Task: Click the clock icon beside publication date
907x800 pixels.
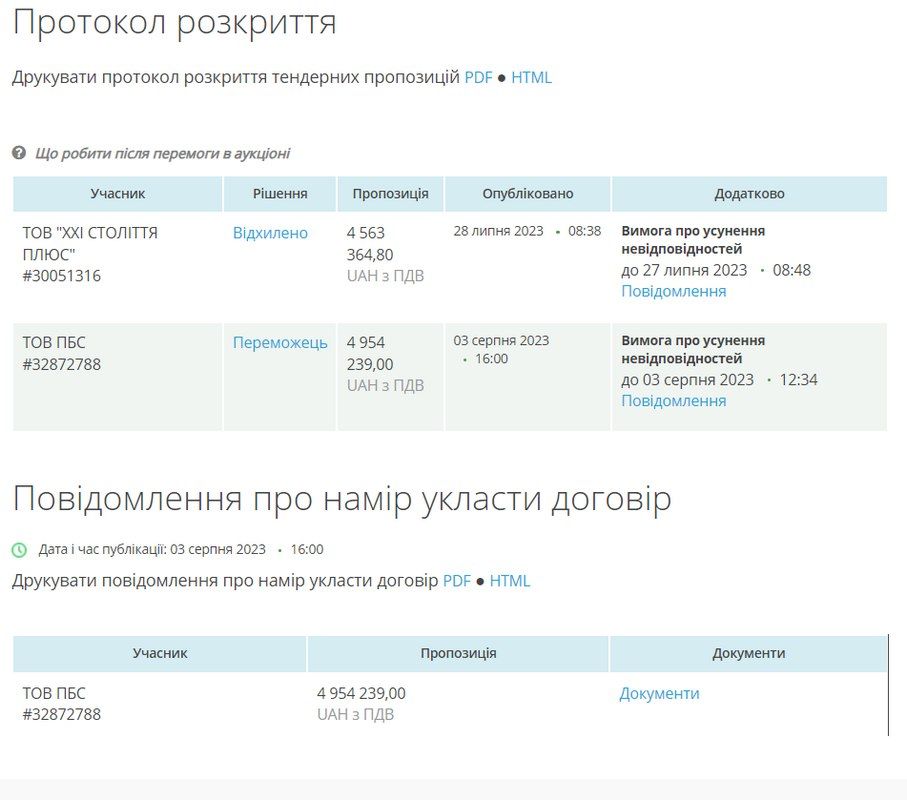Action: point(21,548)
